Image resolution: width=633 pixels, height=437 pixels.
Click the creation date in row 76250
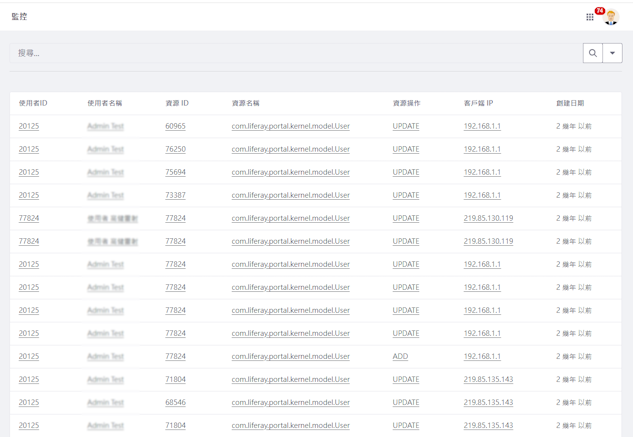coord(574,149)
